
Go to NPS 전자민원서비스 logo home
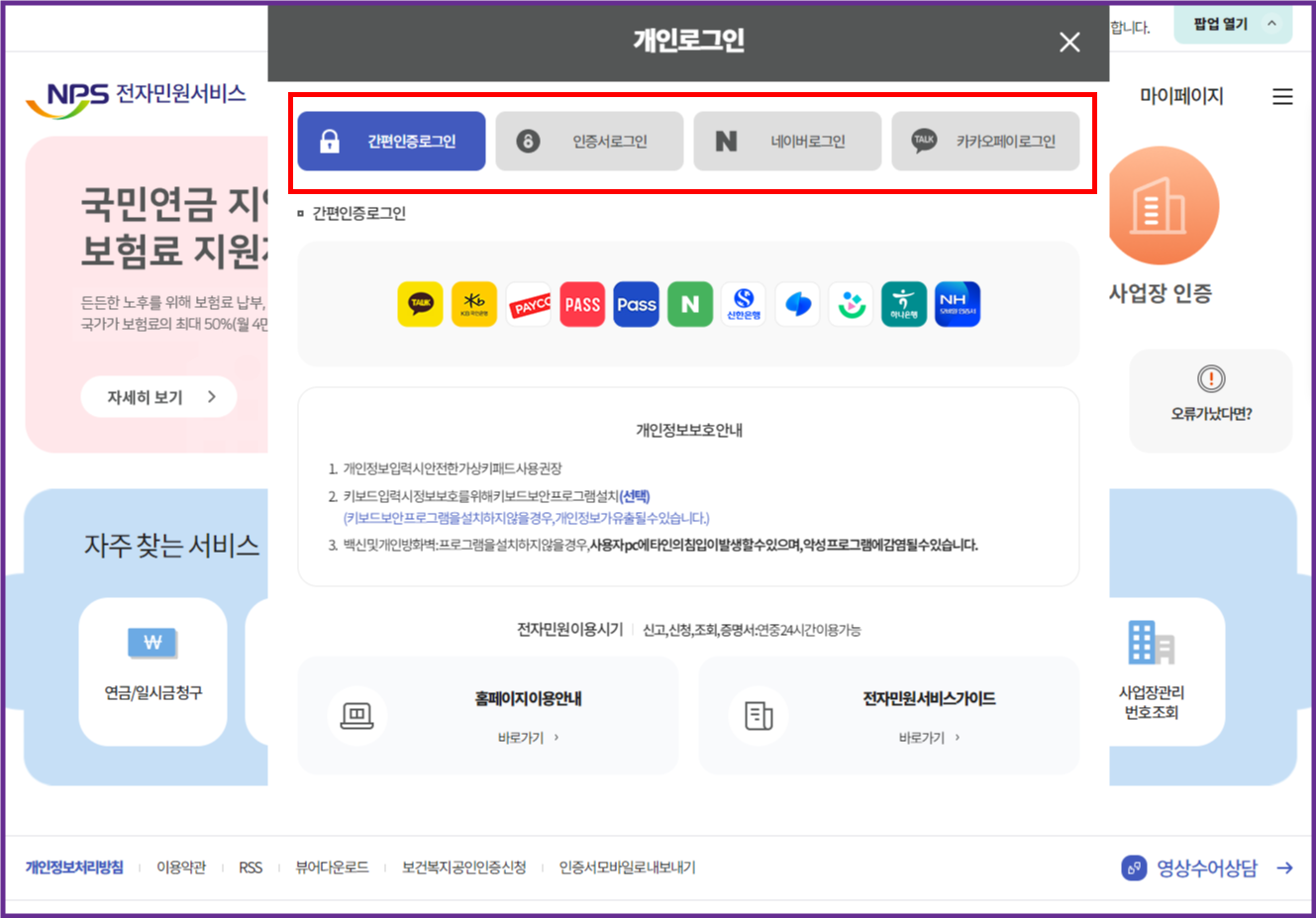[x=136, y=98]
